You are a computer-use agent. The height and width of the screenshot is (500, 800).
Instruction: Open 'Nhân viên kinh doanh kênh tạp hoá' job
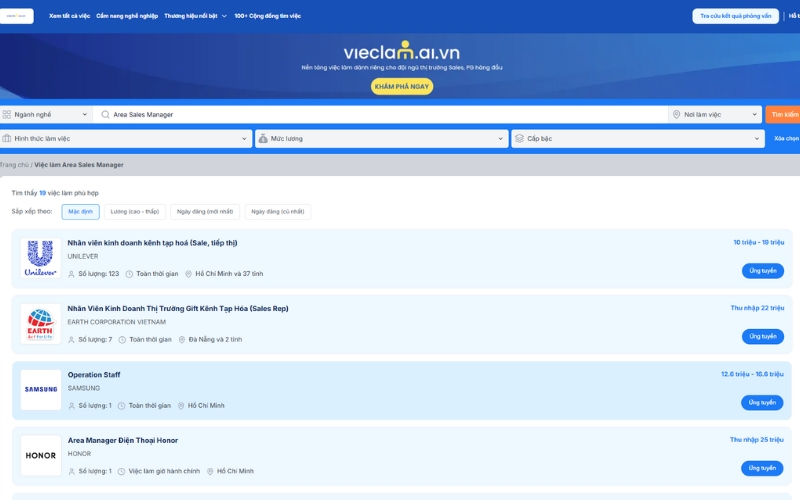point(153,243)
